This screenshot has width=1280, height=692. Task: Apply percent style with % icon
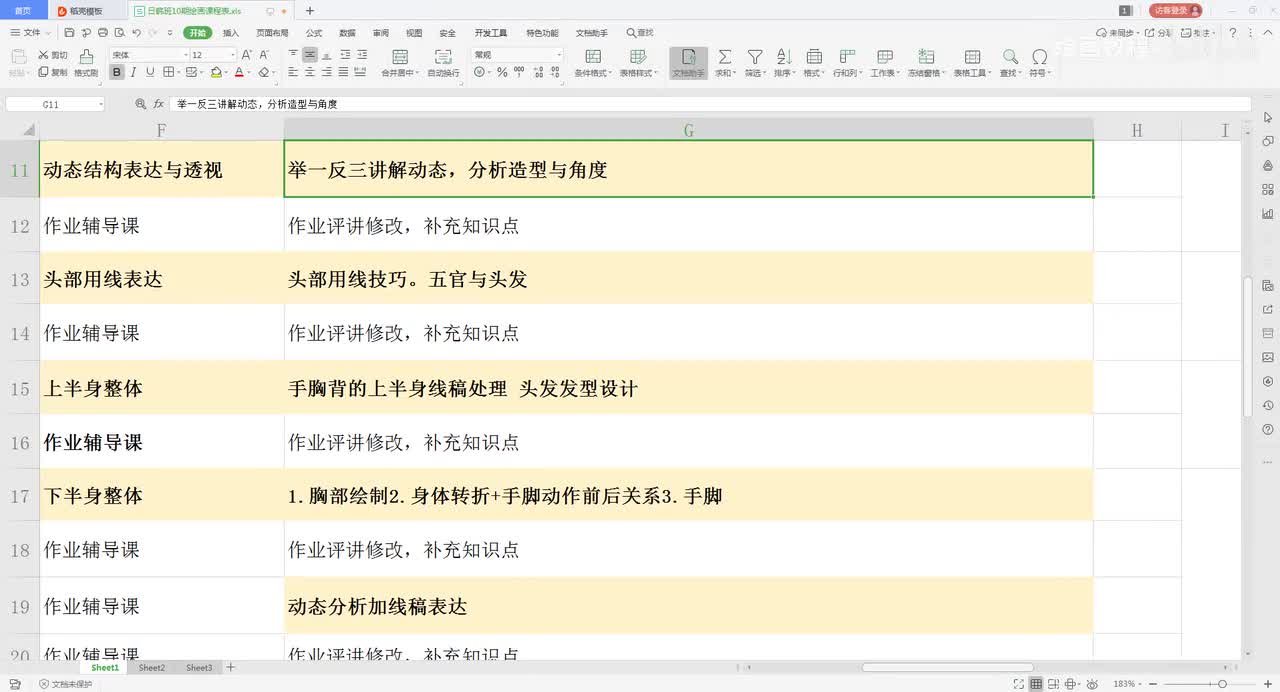click(x=502, y=72)
